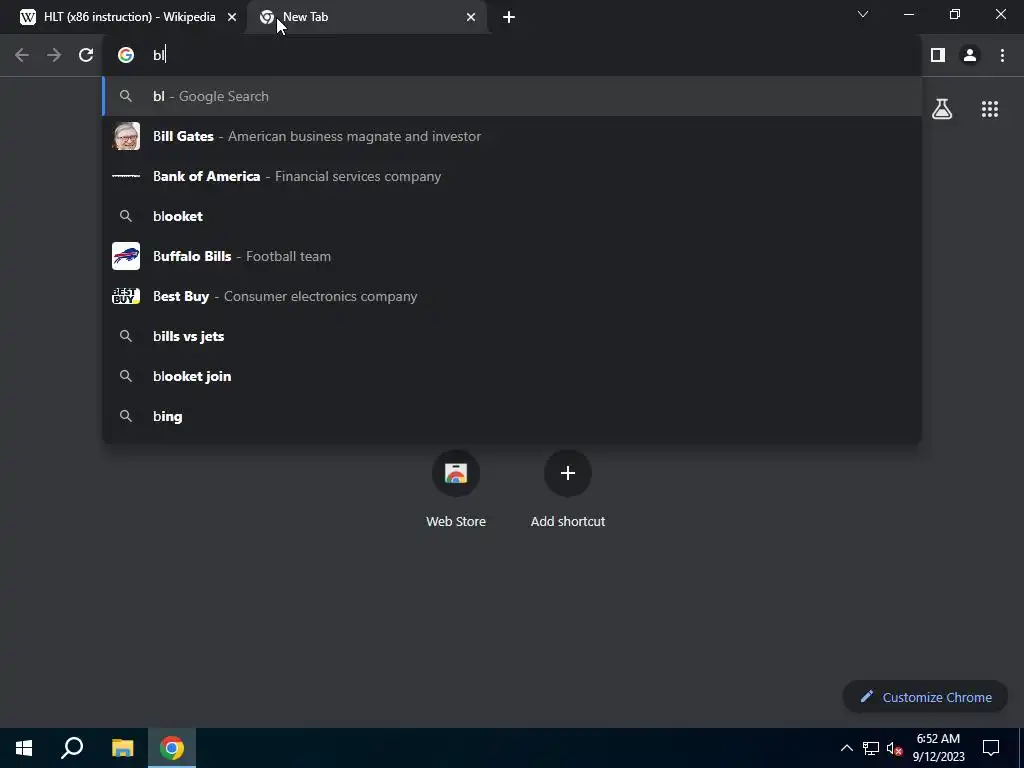This screenshot has width=1024, height=768.
Task: Select the New Tab tab
Action: tap(367, 17)
